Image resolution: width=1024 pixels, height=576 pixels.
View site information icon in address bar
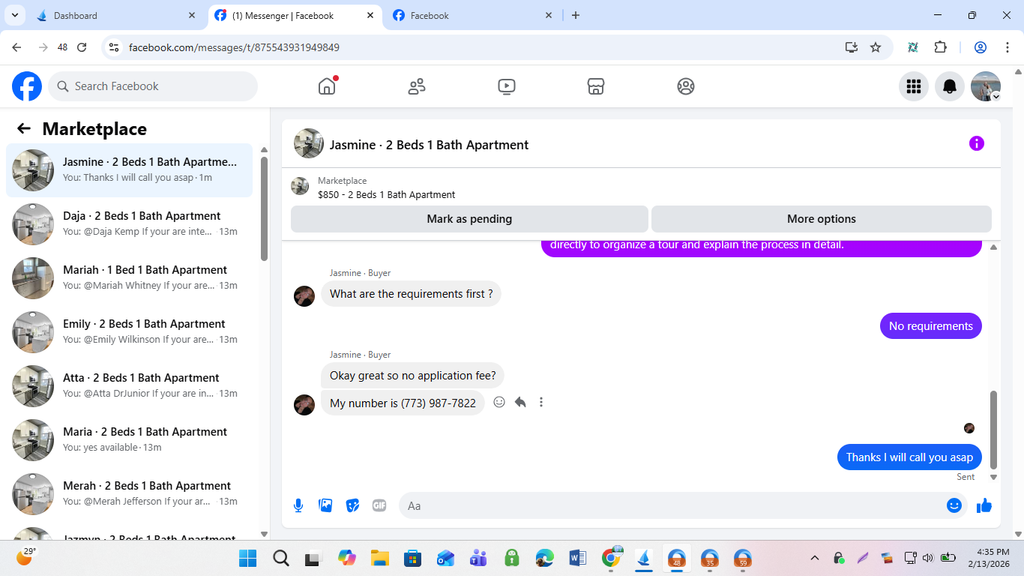pos(114,47)
